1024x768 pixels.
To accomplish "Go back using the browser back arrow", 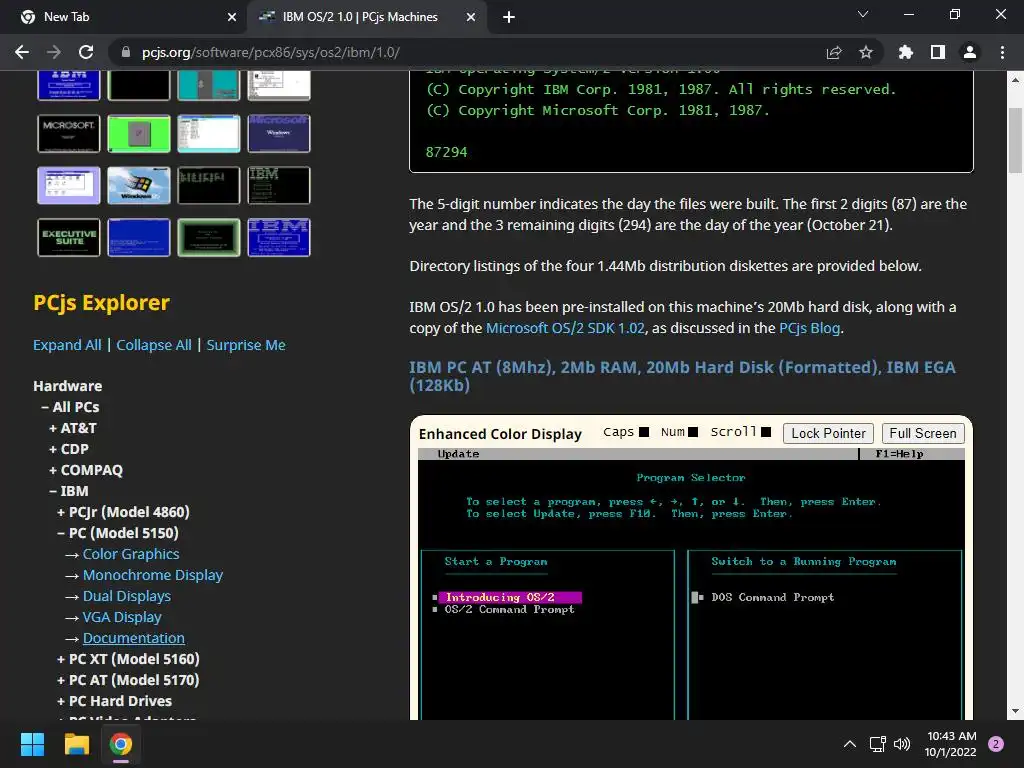I will point(22,52).
